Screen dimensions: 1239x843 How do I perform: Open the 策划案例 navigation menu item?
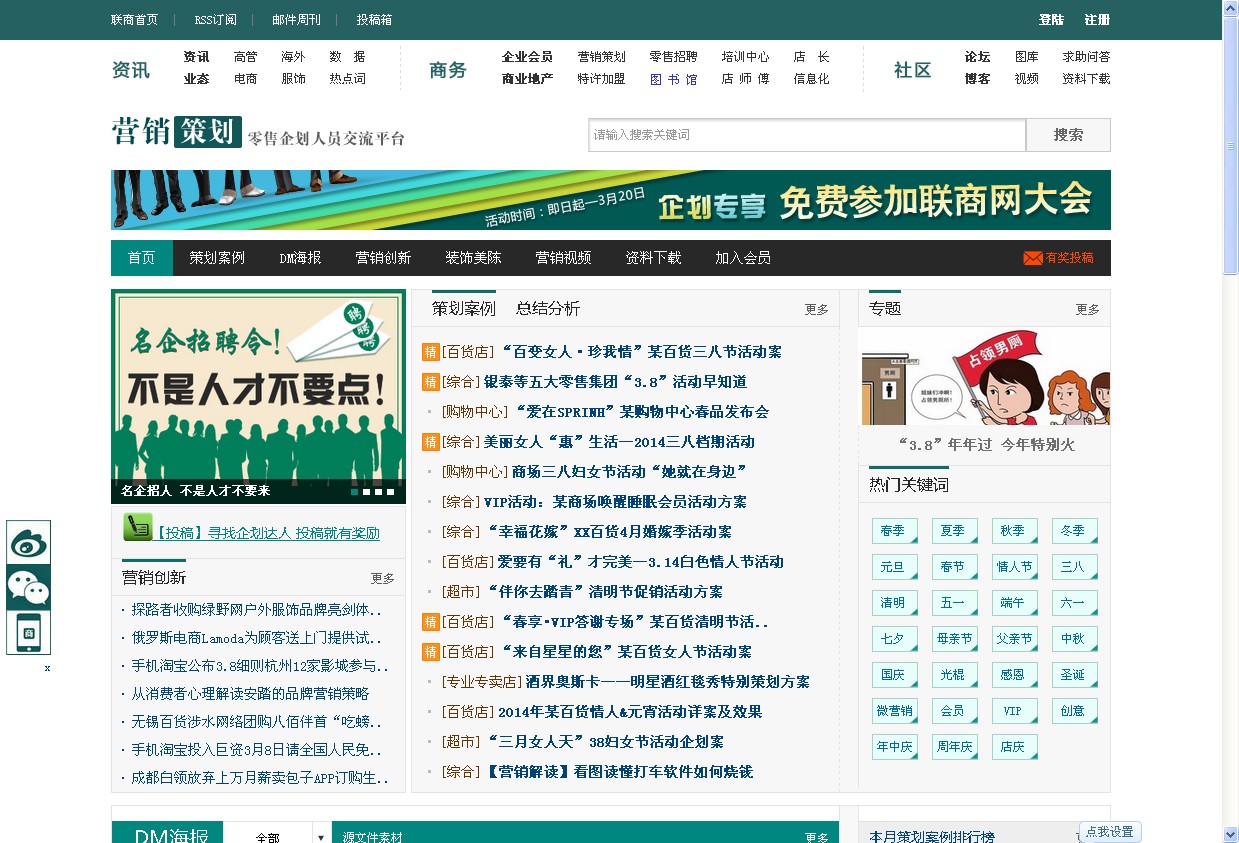(217, 258)
